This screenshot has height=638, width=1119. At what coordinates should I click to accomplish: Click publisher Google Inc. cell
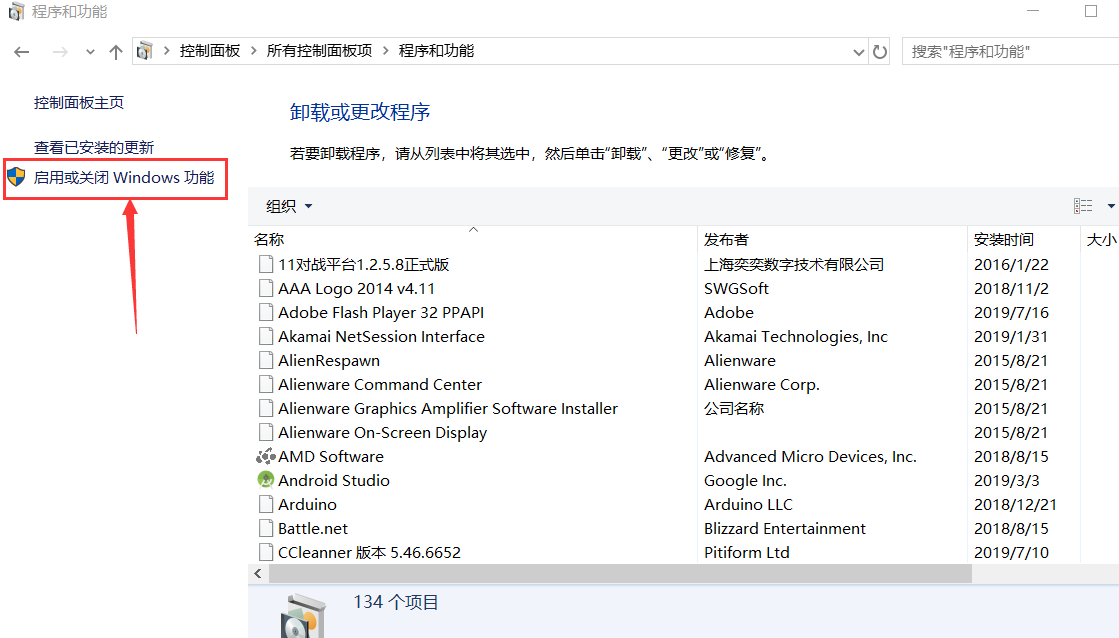coord(745,481)
